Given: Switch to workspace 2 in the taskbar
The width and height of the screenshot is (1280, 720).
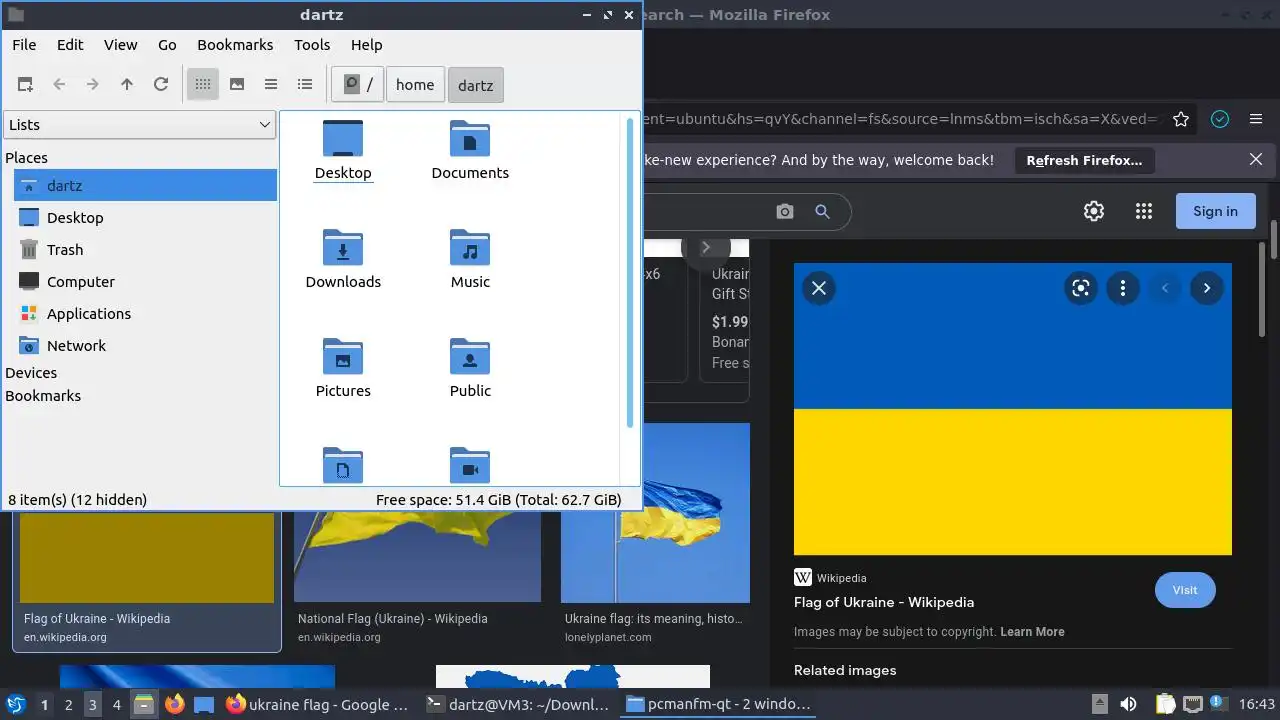Looking at the screenshot, I should pos(69,705).
